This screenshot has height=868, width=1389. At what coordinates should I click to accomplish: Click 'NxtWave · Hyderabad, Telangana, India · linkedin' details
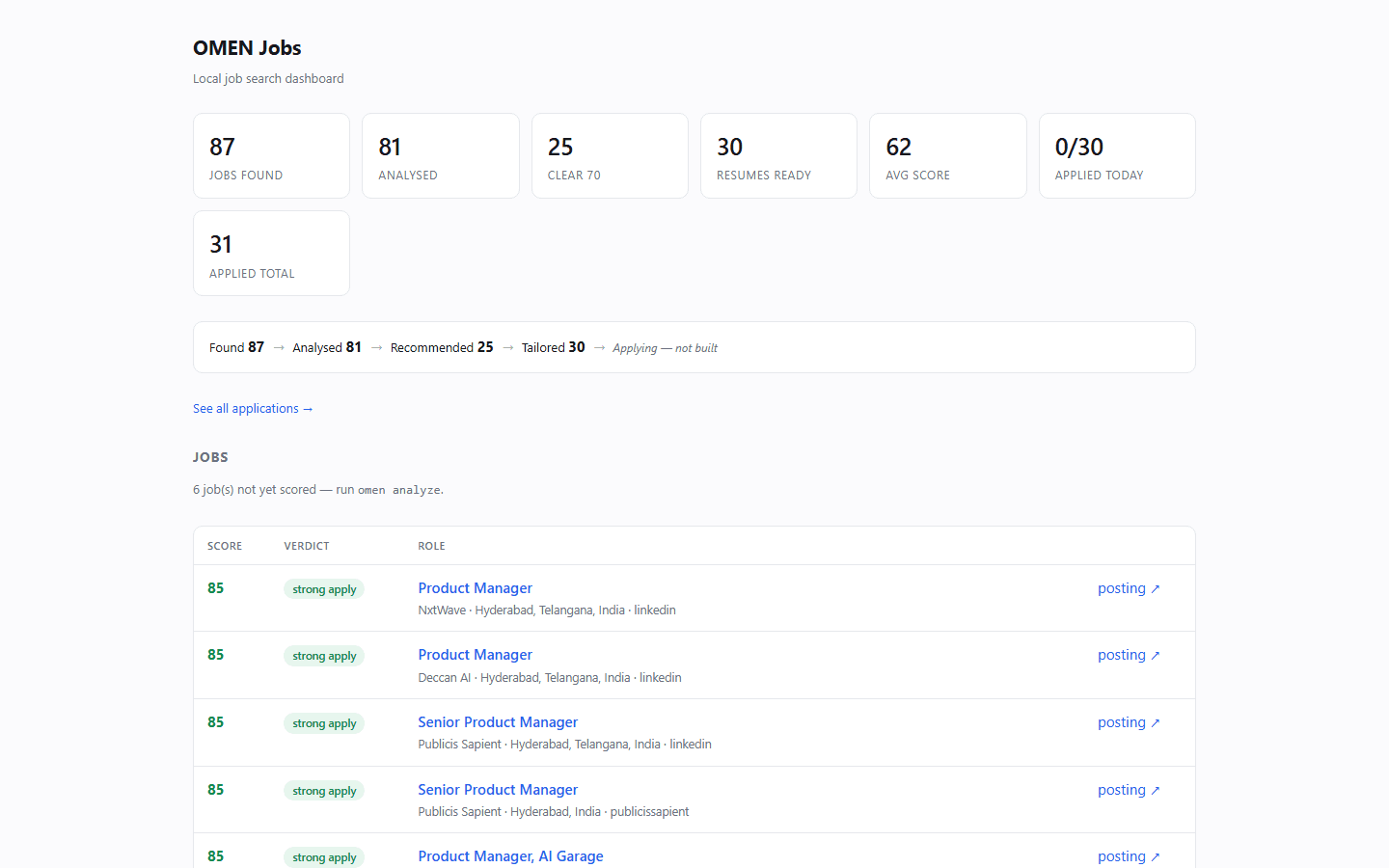click(547, 610)
